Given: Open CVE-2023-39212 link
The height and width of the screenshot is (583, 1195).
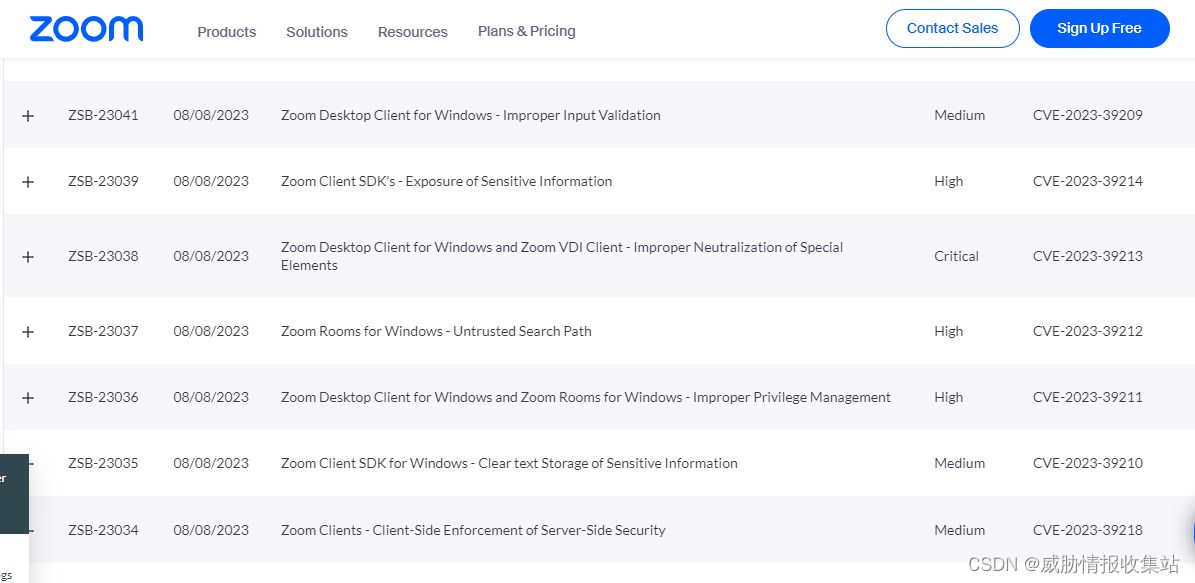Looking at the screenshot, I should click(x=1088, y=331).
